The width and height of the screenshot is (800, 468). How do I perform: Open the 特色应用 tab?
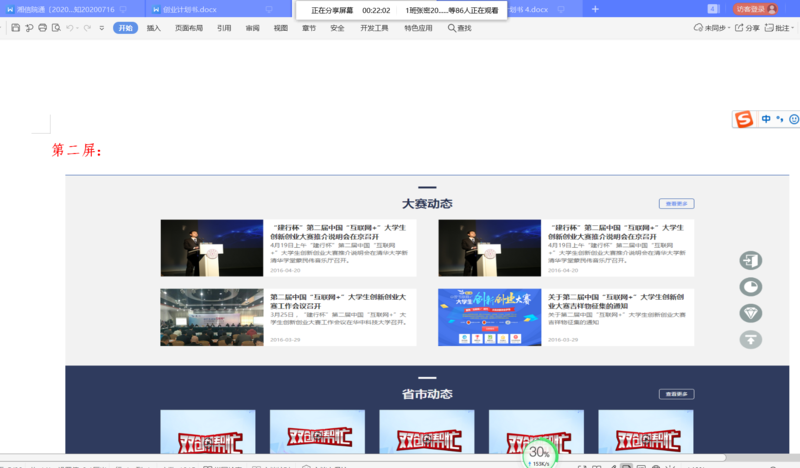(418, 28)
